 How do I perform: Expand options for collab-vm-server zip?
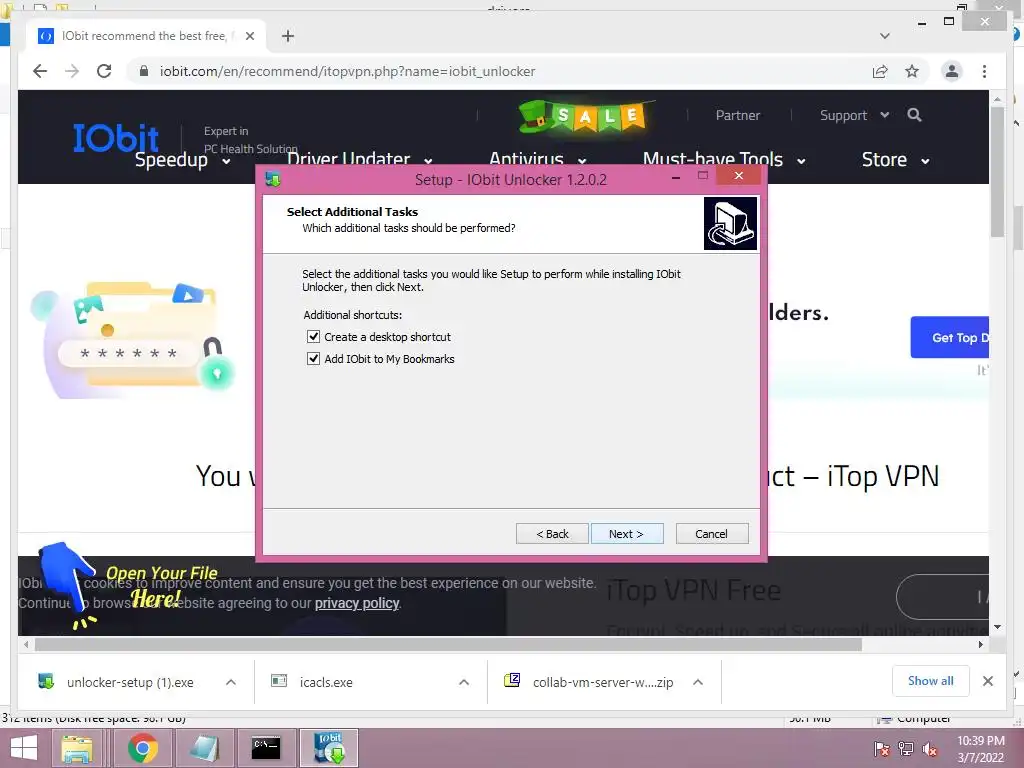click(x=697, y=682)
